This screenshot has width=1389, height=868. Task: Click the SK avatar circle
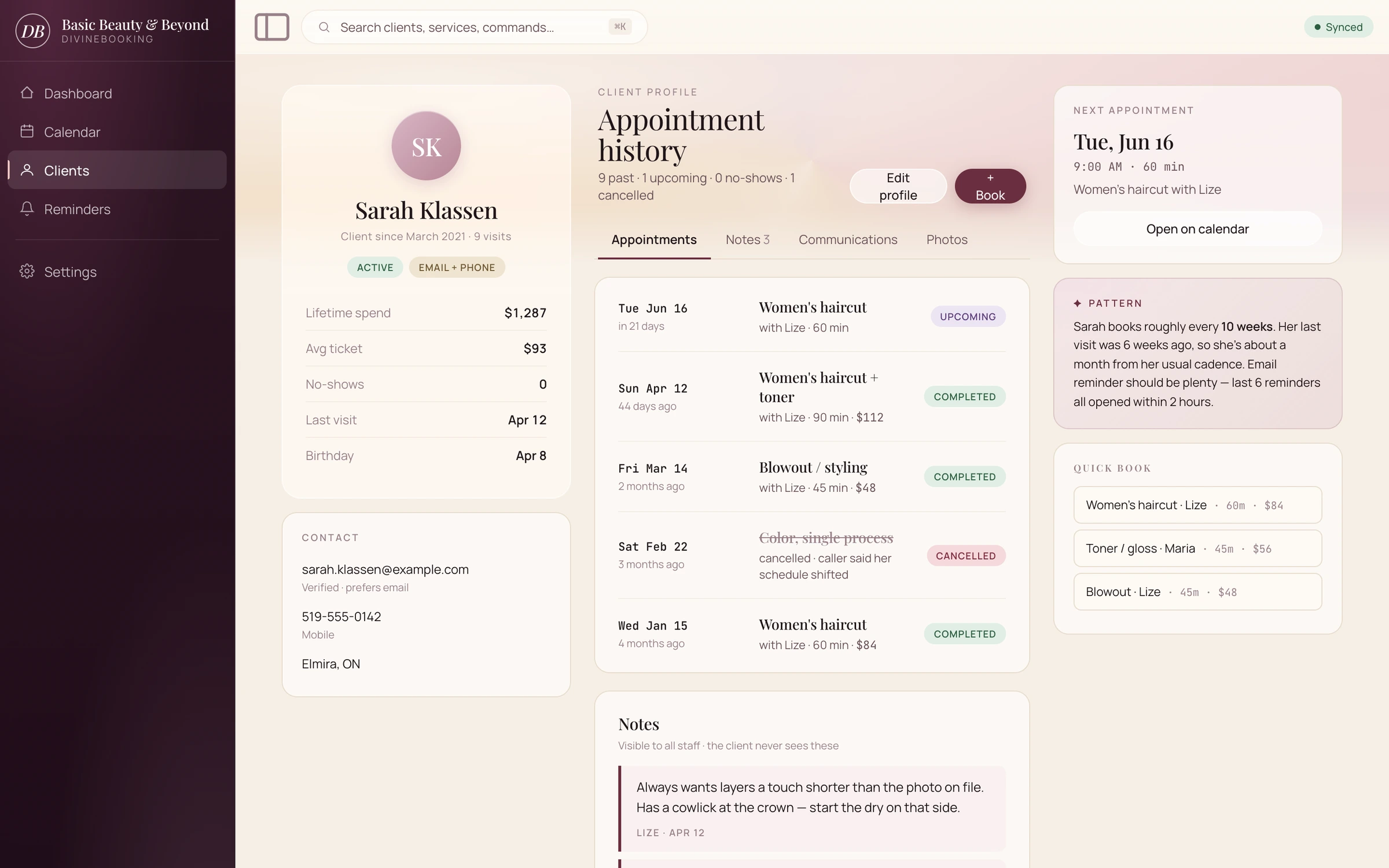point(426,146)
